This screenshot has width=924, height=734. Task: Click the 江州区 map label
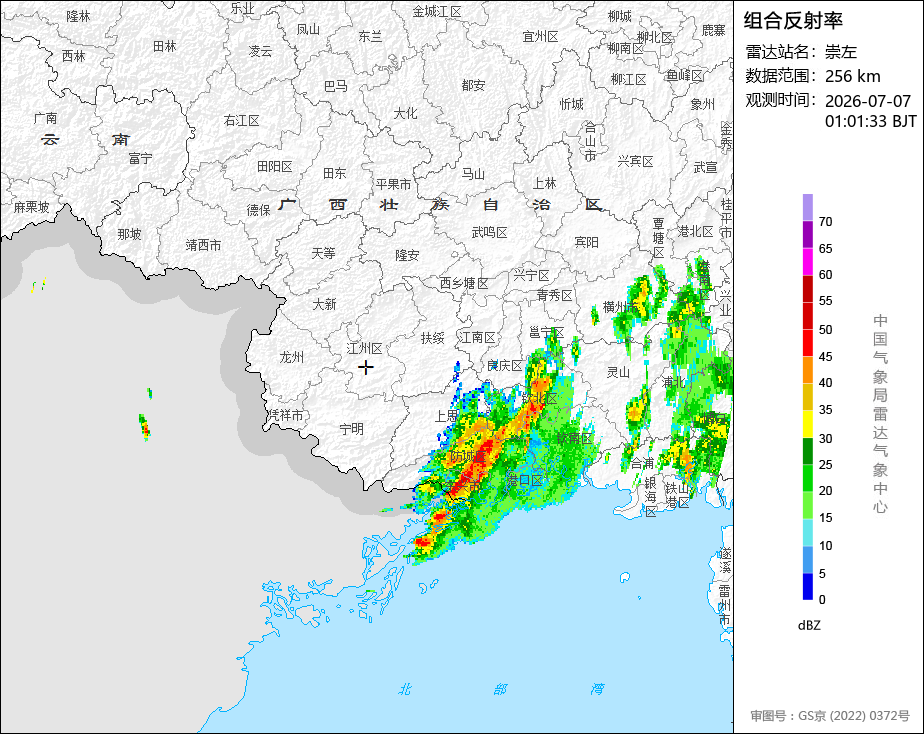365,348
